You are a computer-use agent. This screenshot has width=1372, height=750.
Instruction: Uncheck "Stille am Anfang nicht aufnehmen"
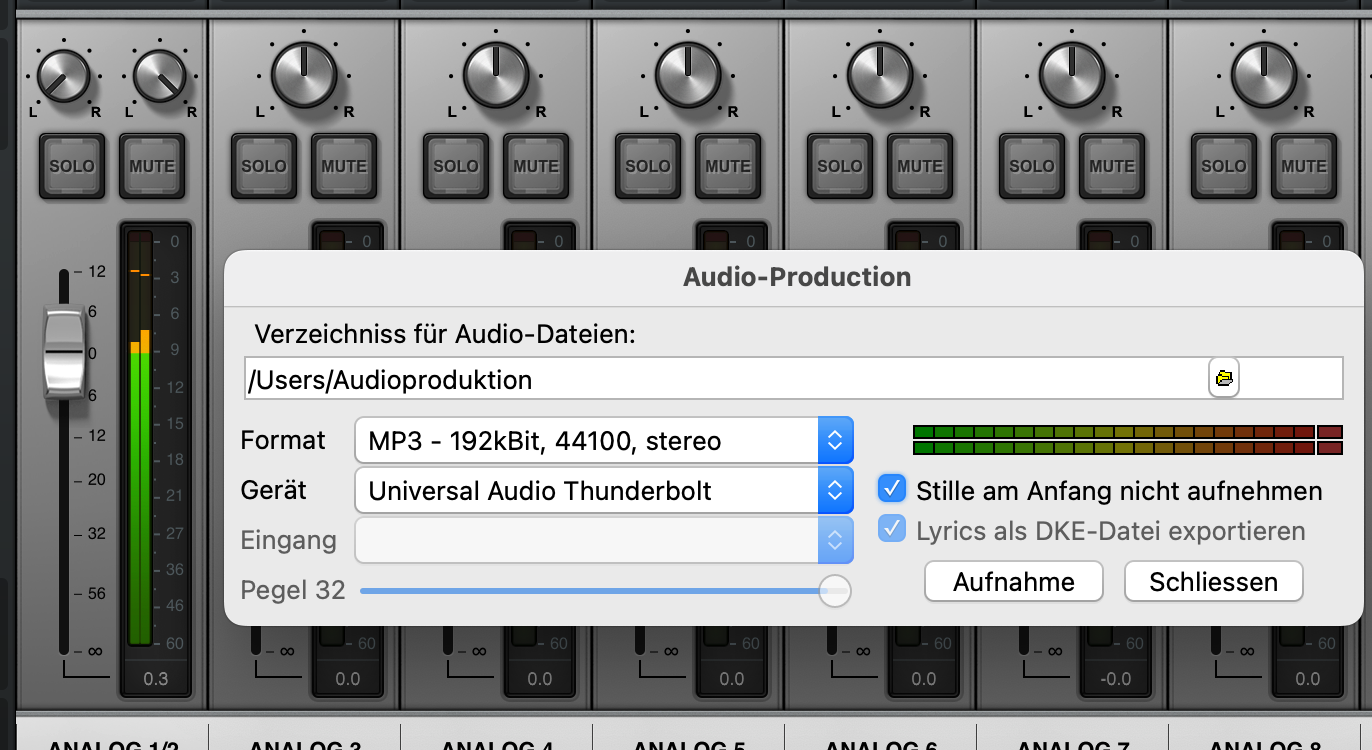coord(891,489)
